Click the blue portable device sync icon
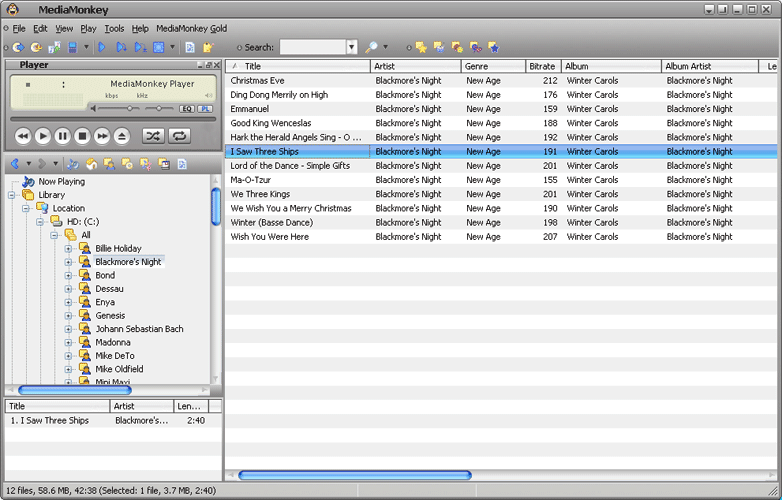 click(x=73, y=47)
